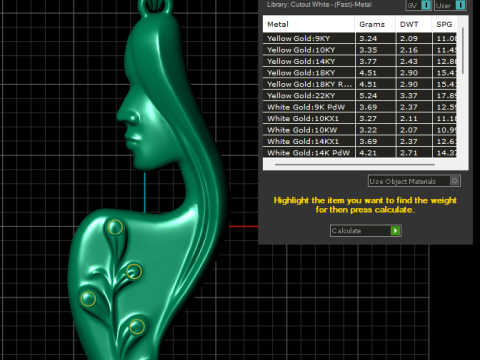Click the 5.24 grams value for 22KY

[368, 95]
